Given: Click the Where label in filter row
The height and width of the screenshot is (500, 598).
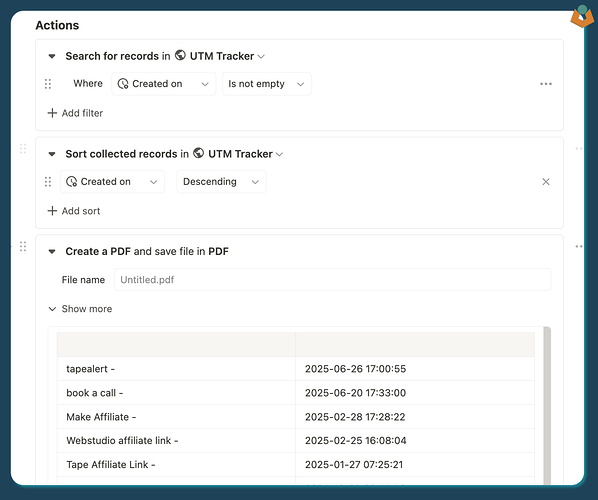Looking at the screenshot, I should 88,84.
